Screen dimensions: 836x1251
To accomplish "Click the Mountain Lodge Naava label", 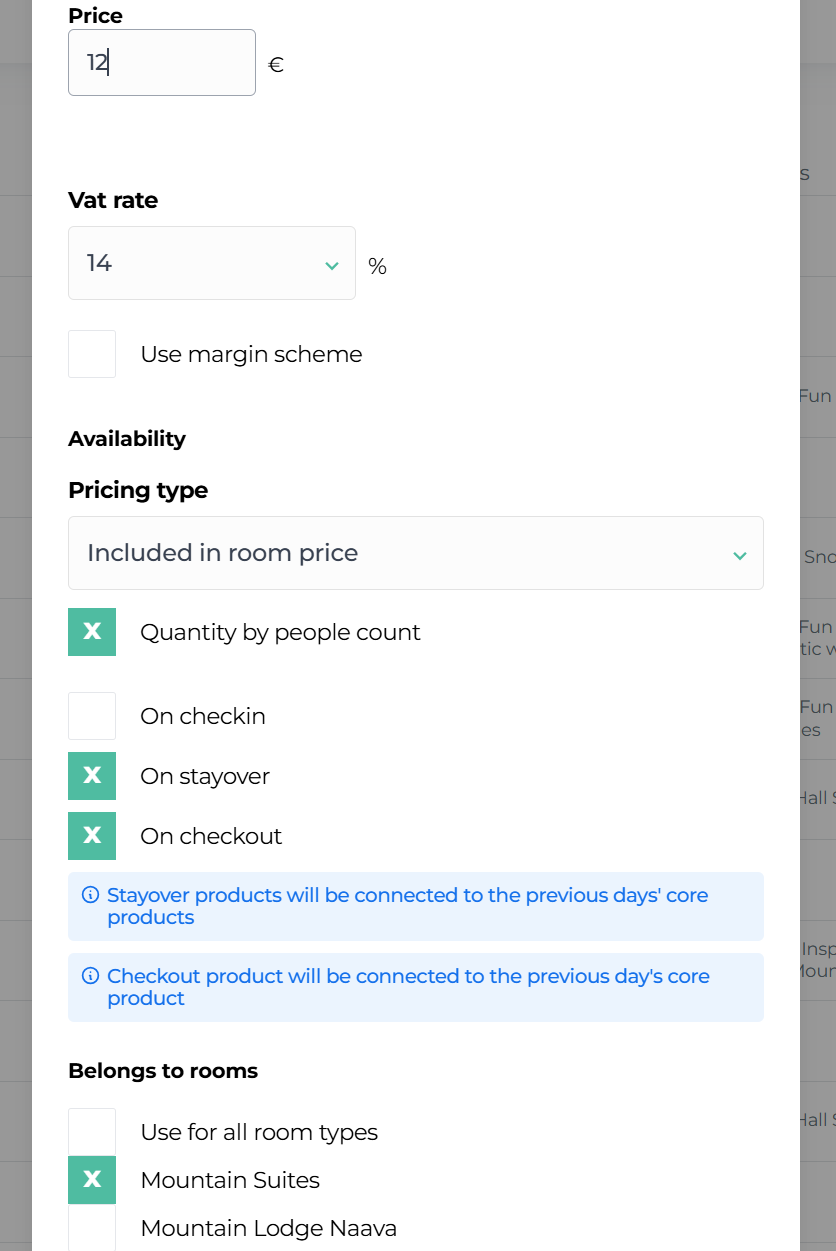I will (268, 1228).
